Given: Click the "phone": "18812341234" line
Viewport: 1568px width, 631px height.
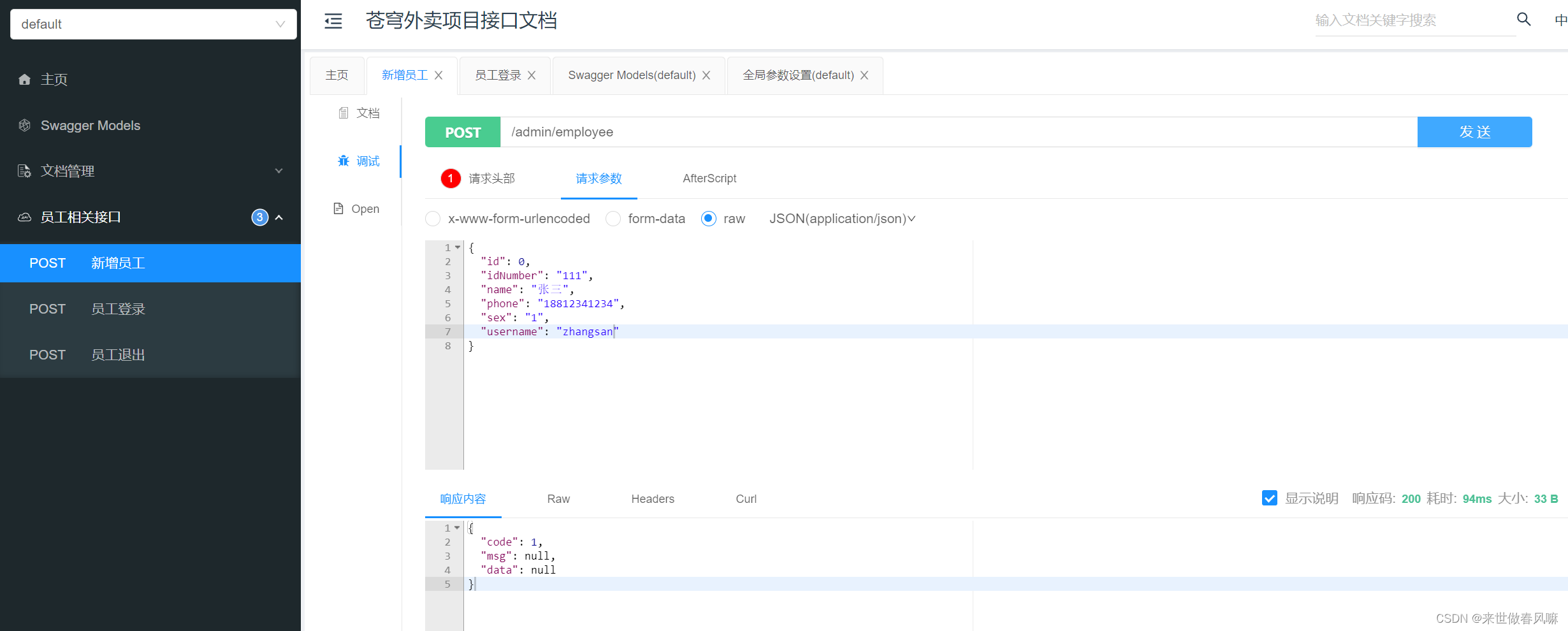Looking at the screenshot, I should (552, 303).
